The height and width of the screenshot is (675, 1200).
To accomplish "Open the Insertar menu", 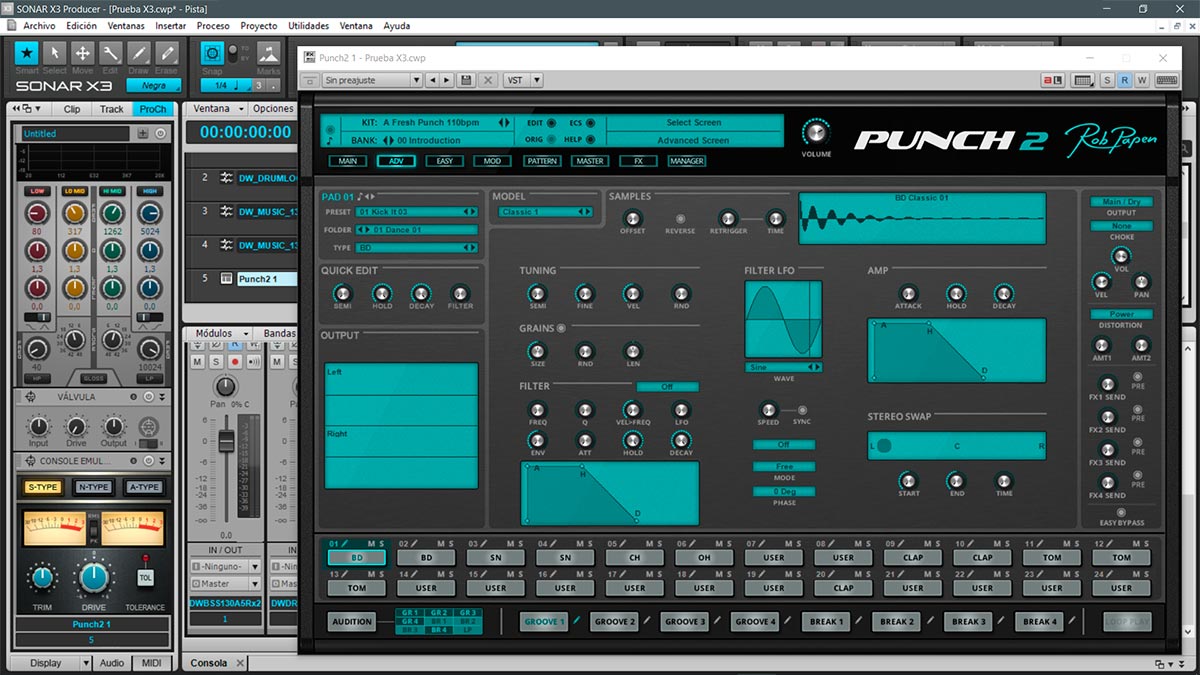I will click(171, 26).
